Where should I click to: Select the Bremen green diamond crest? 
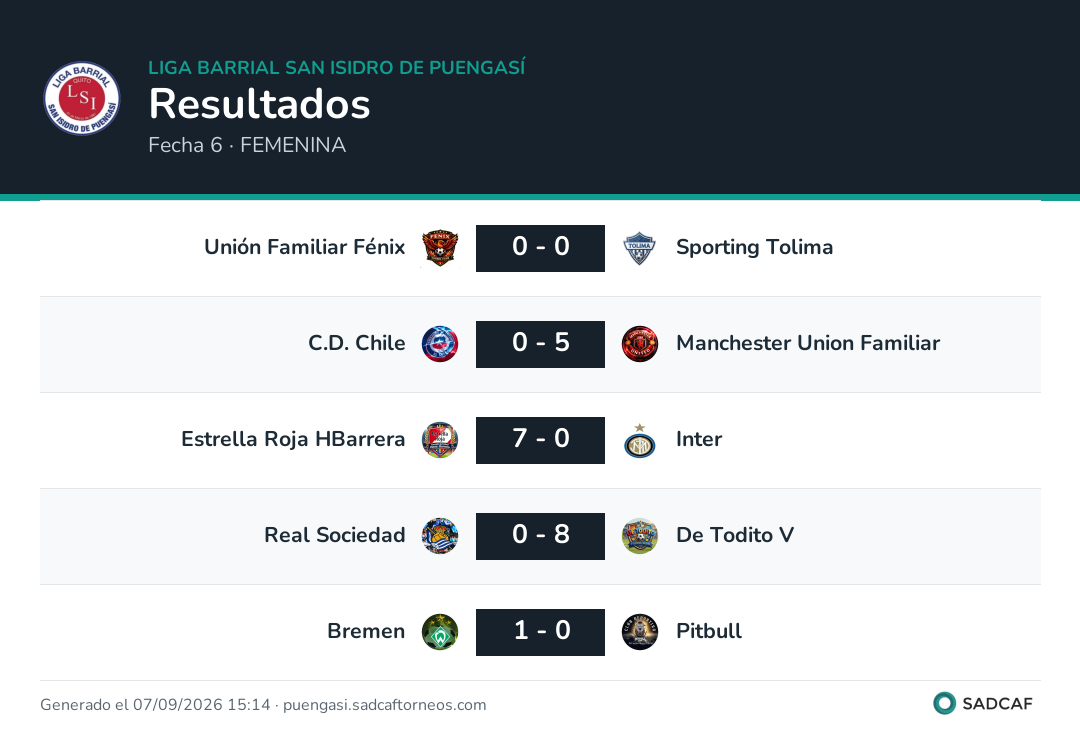[440, 632]
